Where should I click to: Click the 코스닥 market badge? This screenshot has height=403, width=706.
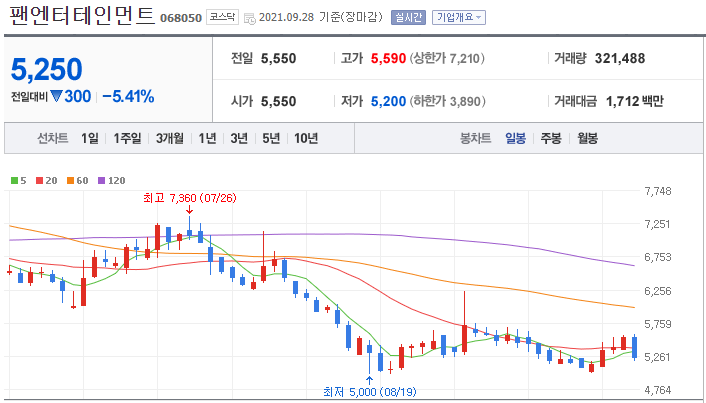click(222, 18)
